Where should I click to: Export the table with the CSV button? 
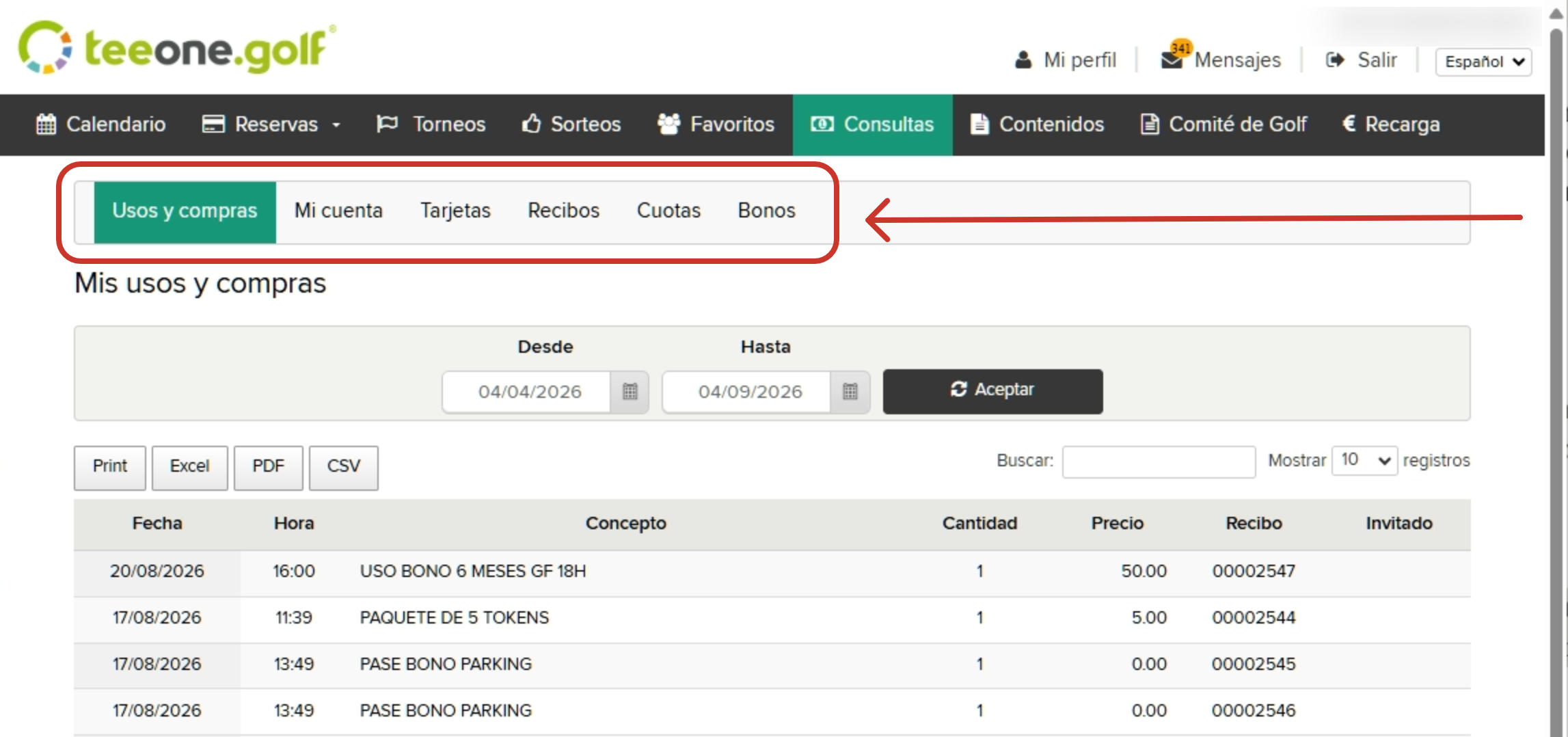coord(343,467)
